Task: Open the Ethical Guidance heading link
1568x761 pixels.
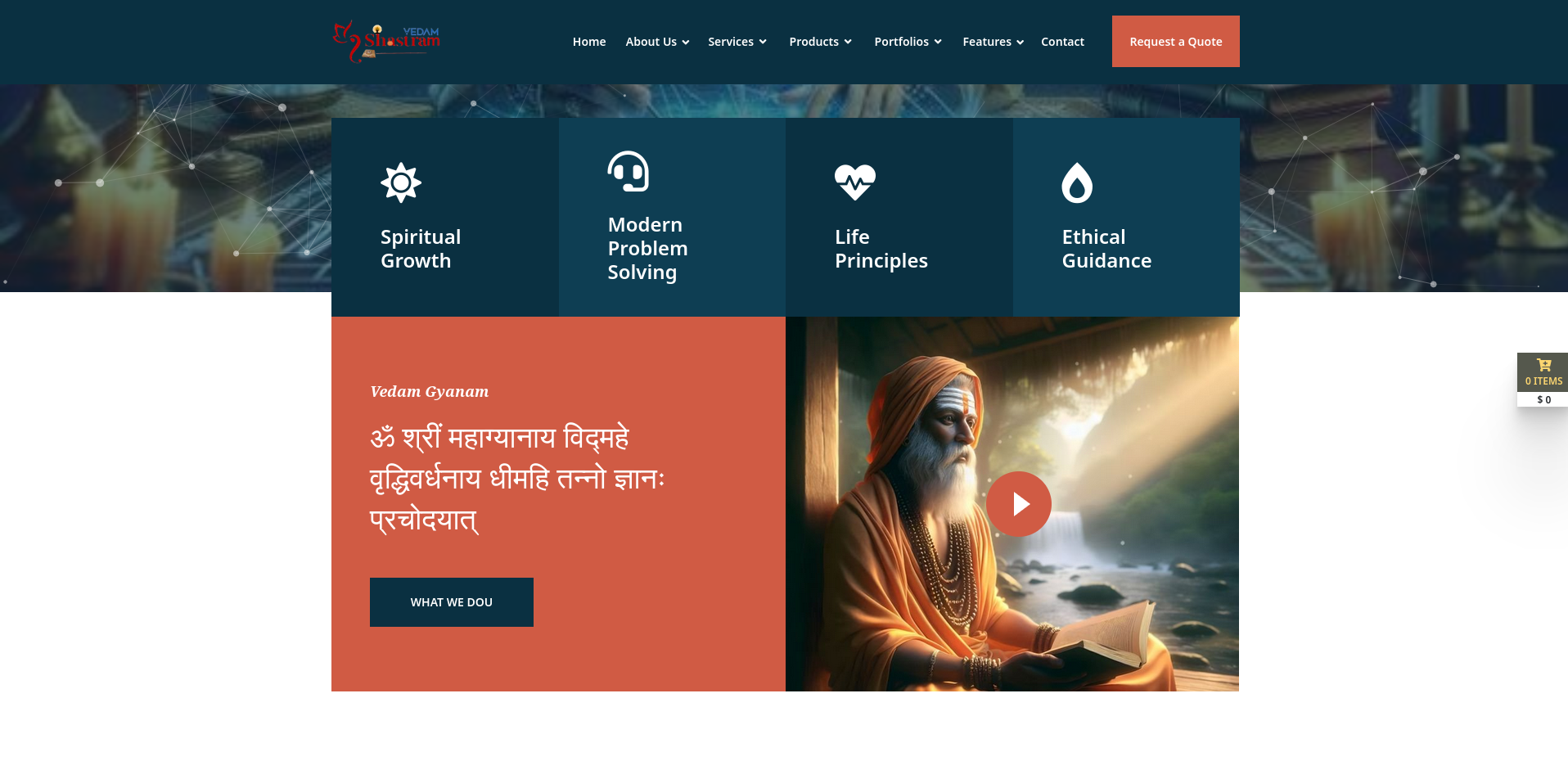Action: [1106, 249]
